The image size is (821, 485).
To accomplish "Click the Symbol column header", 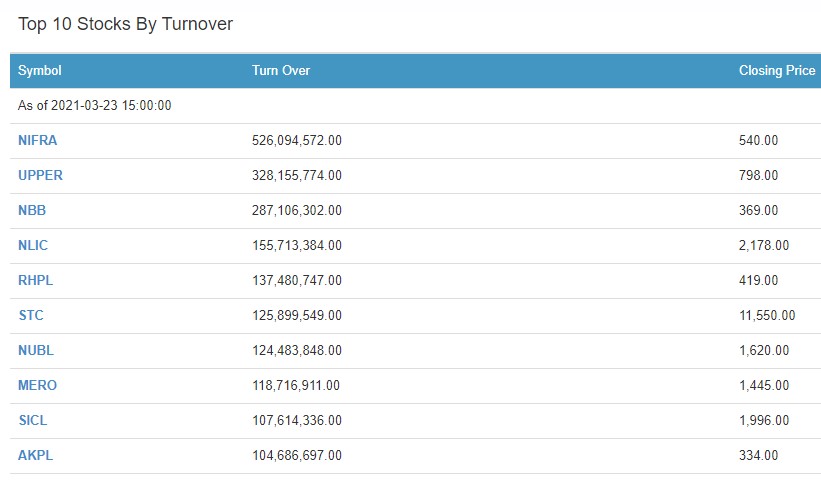I will point(40,71).
